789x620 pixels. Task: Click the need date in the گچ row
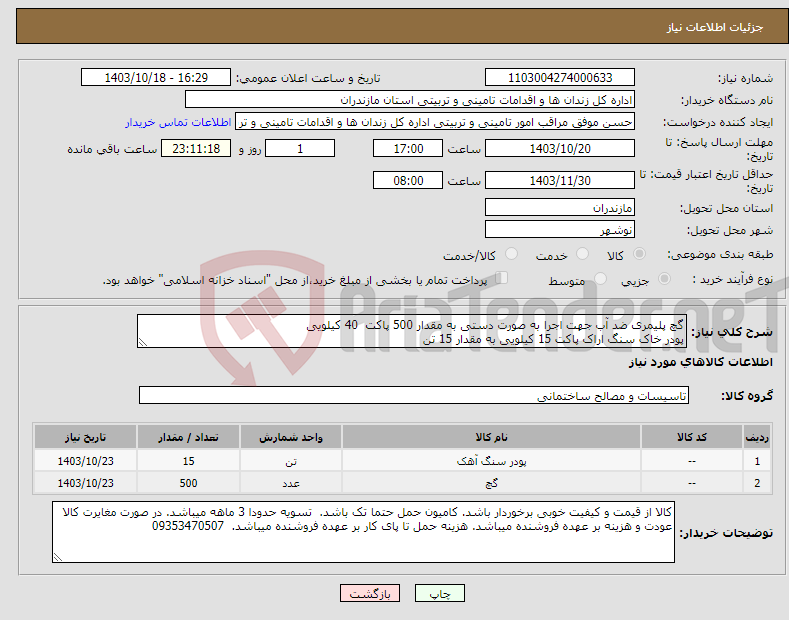tap(86, 483)
